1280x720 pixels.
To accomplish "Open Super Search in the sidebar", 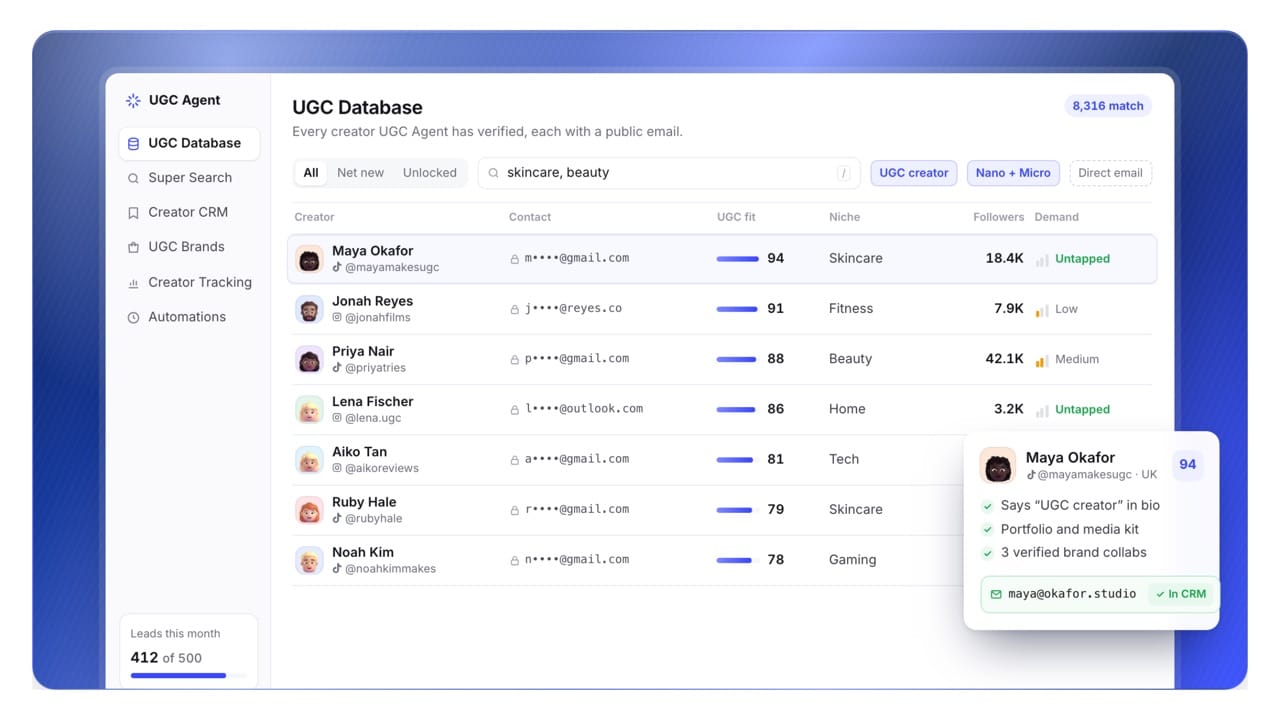I will 189,178.
